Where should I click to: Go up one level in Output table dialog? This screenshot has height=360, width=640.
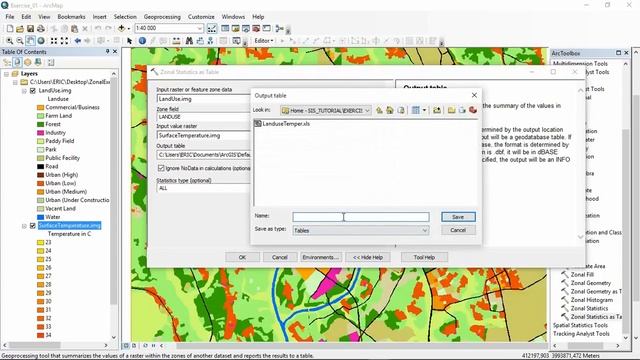pos(379,110)
